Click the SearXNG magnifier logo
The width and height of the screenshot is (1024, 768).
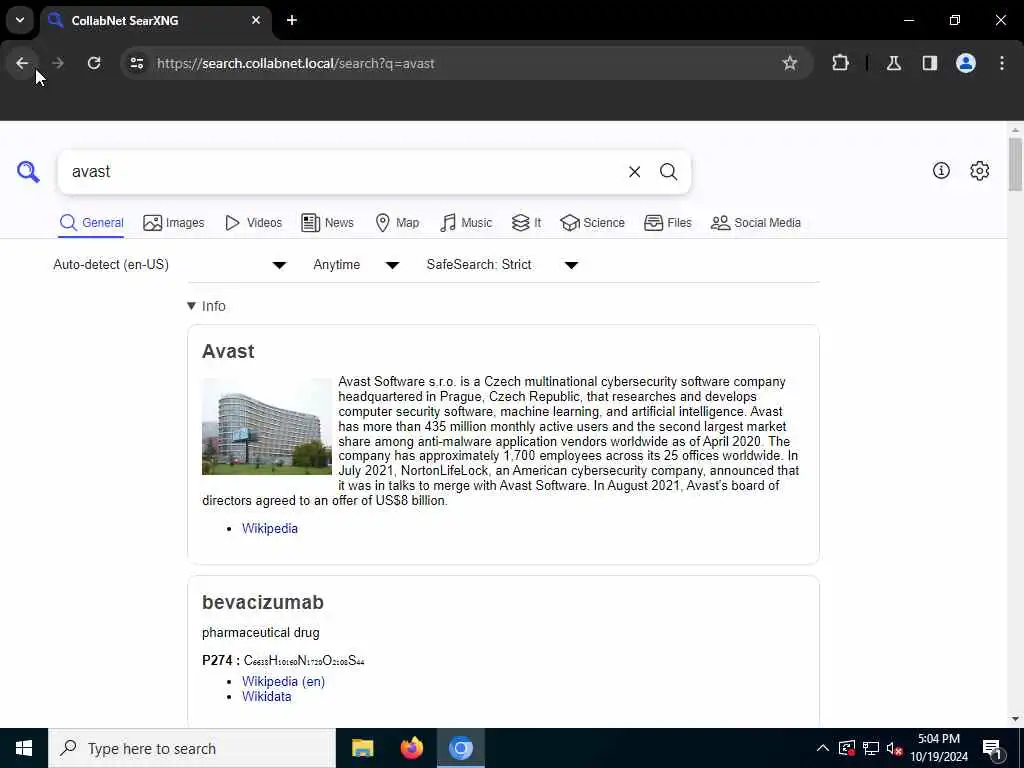pos(28,172)
